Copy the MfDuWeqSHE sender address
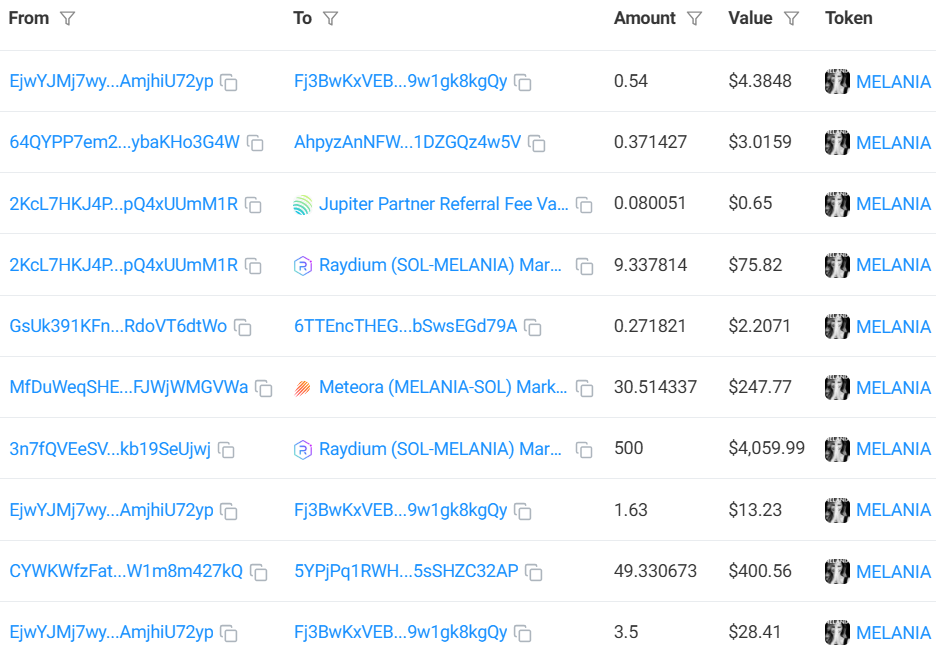 (x=264, y=389)
